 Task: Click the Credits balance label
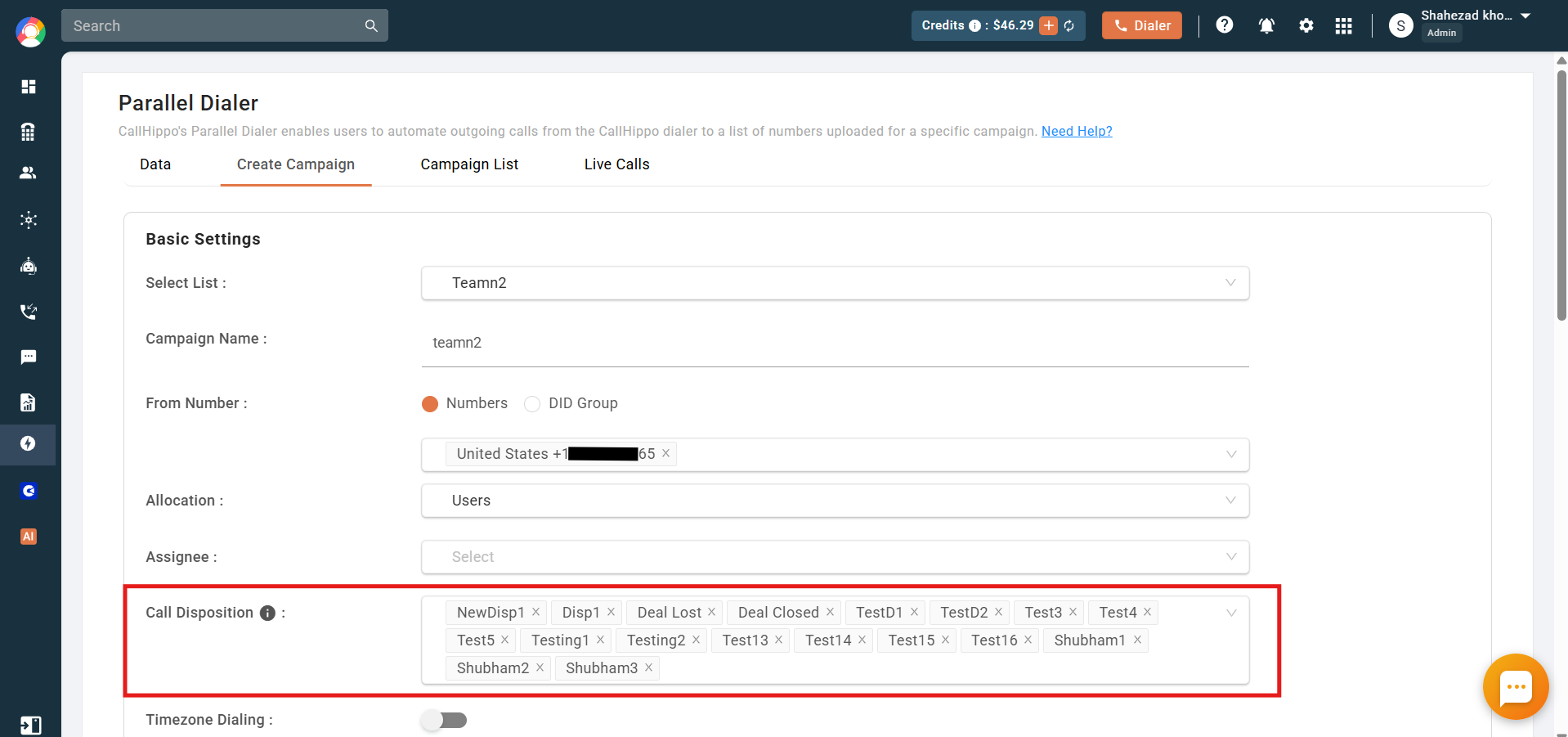[978, 25]
